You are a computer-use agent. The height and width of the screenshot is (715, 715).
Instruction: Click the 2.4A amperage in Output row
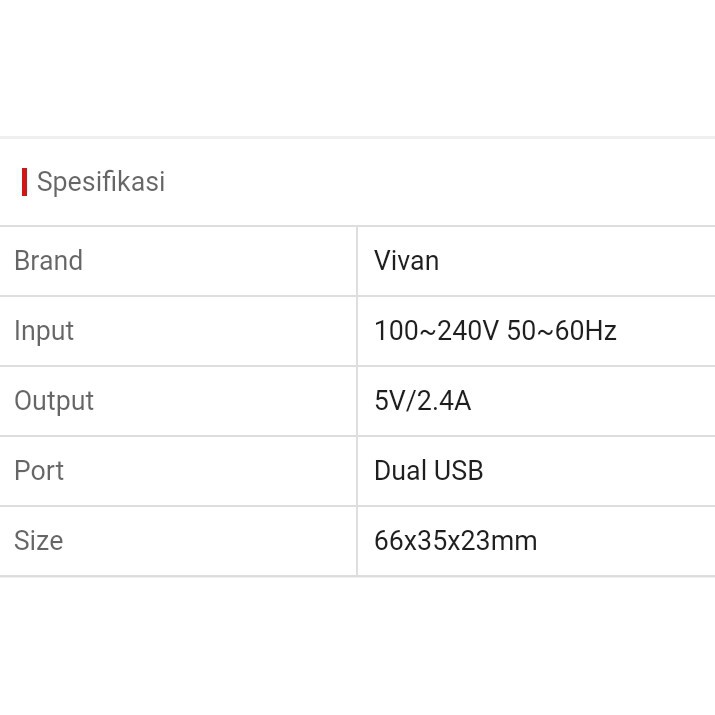tap(441, 401)
